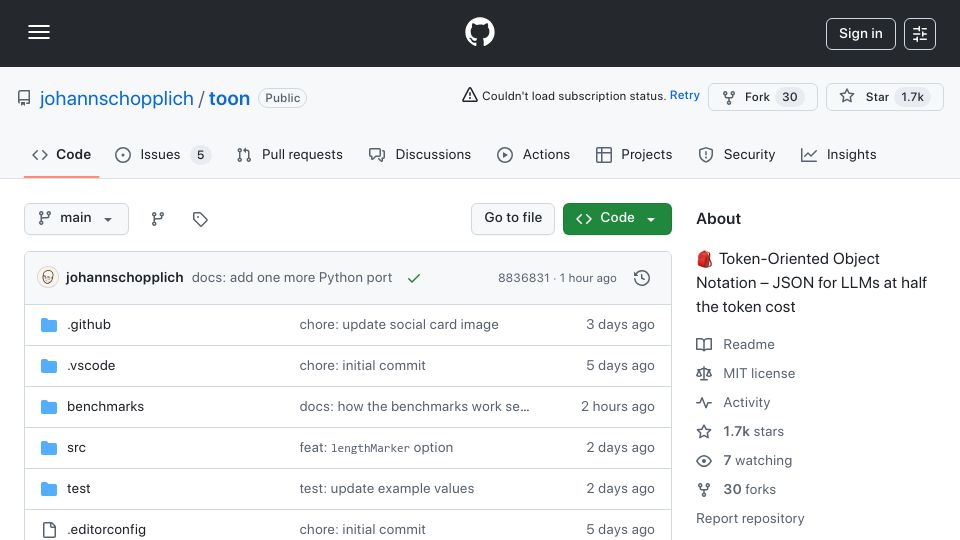Click the repository icon before owner name
Image resolution: width=960 pixels, height=540 pixels.
pyautogui.click(x=24, y=98)
